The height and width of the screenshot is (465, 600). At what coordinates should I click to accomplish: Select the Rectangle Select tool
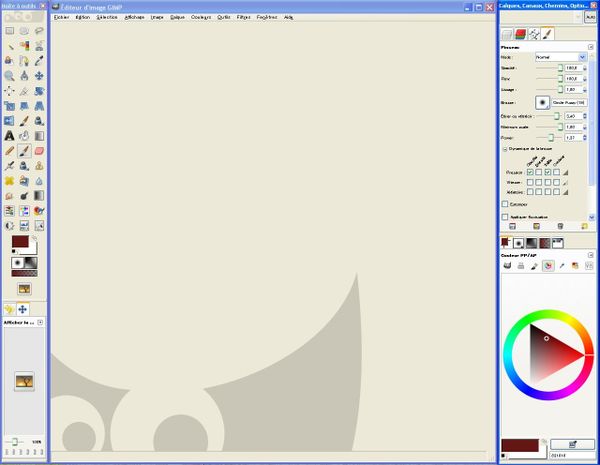(9, 31)
